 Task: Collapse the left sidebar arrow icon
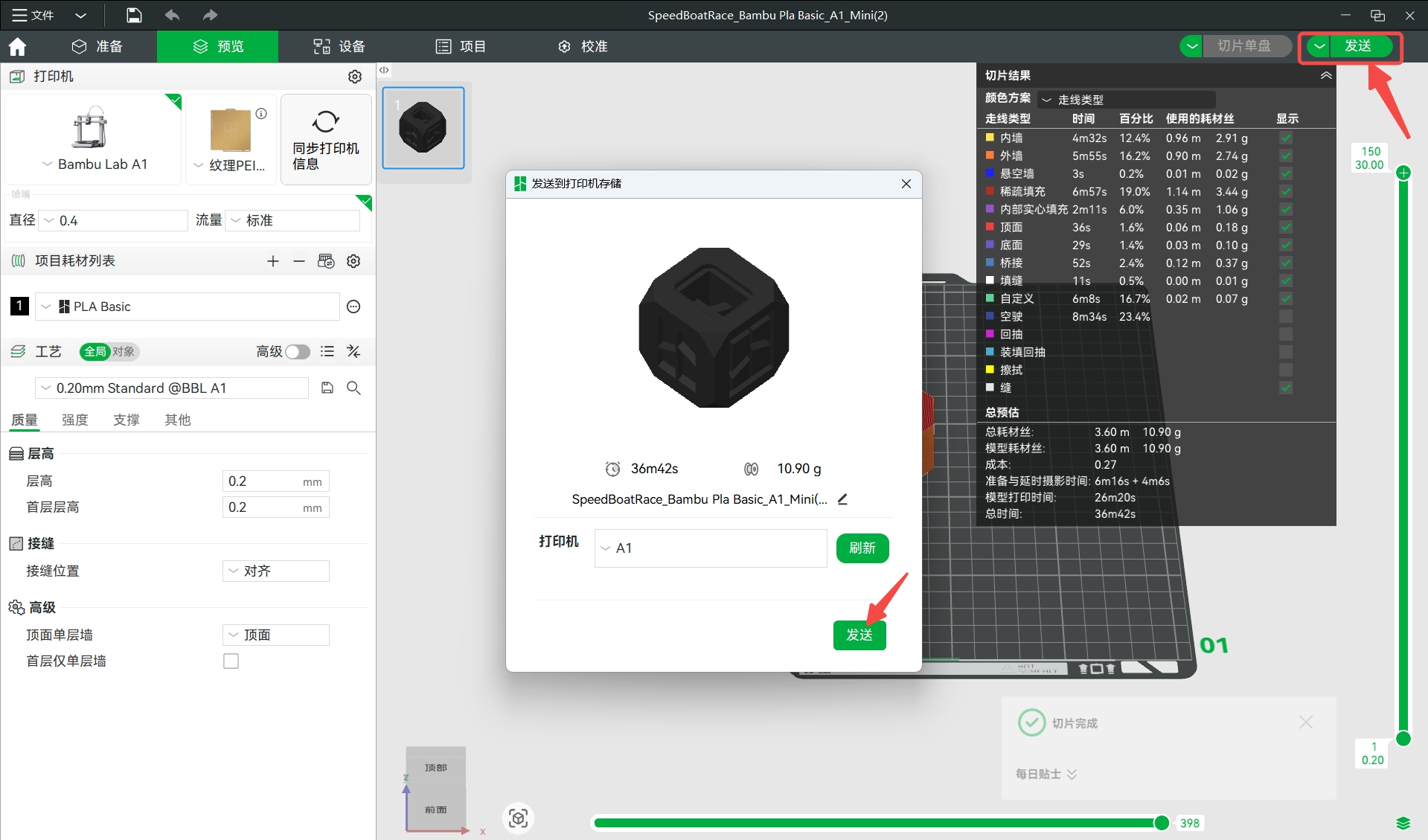tap(384, 70)
